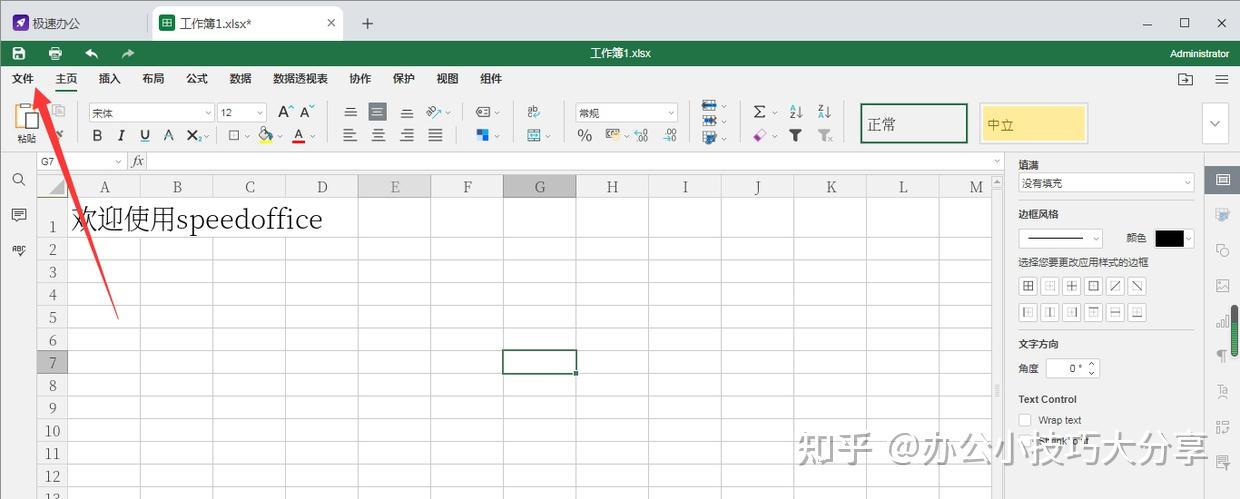Open chart settings in right sidebar
Image resolution: width=1240 pixels, height=499 pixels.
tap(1222, 321)
